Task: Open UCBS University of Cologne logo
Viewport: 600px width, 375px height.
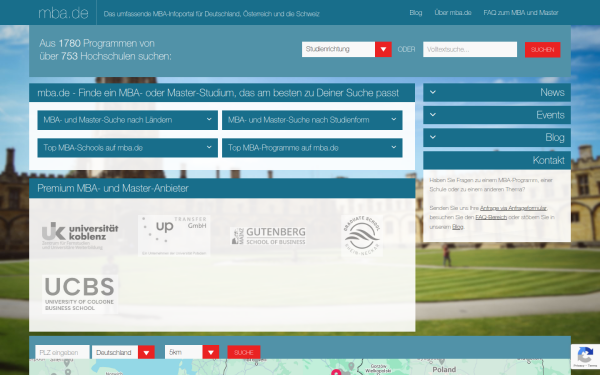Action: 80,294
